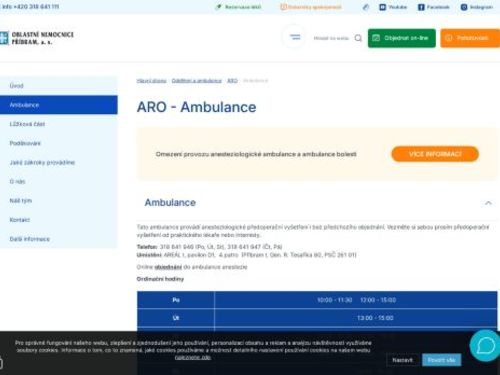The image size is (500, 375).
Task: Select Lůžková část in the sidebar
Action: [x=59, y=124]
